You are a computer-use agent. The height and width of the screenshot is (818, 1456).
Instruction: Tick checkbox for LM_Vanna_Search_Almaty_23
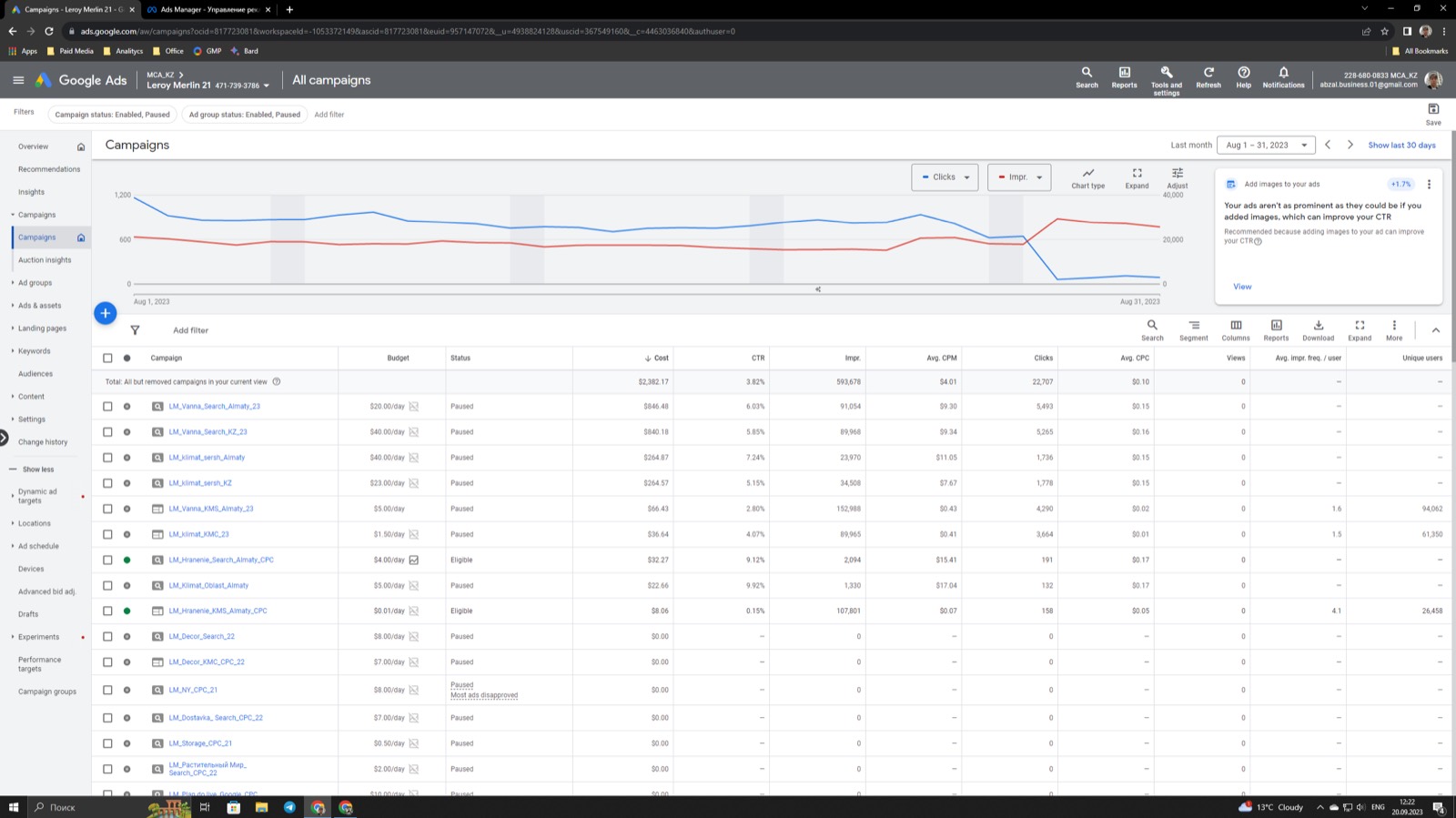pos(107,407)
